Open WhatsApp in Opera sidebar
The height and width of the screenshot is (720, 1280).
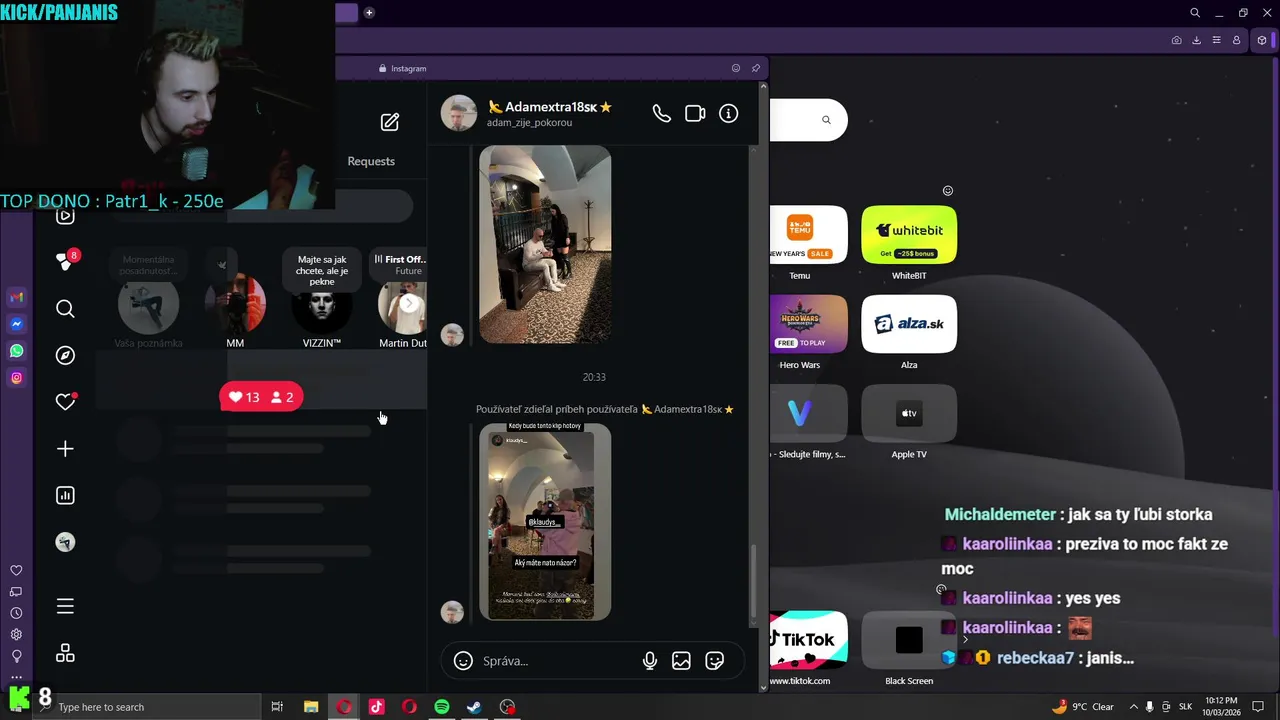16,351
